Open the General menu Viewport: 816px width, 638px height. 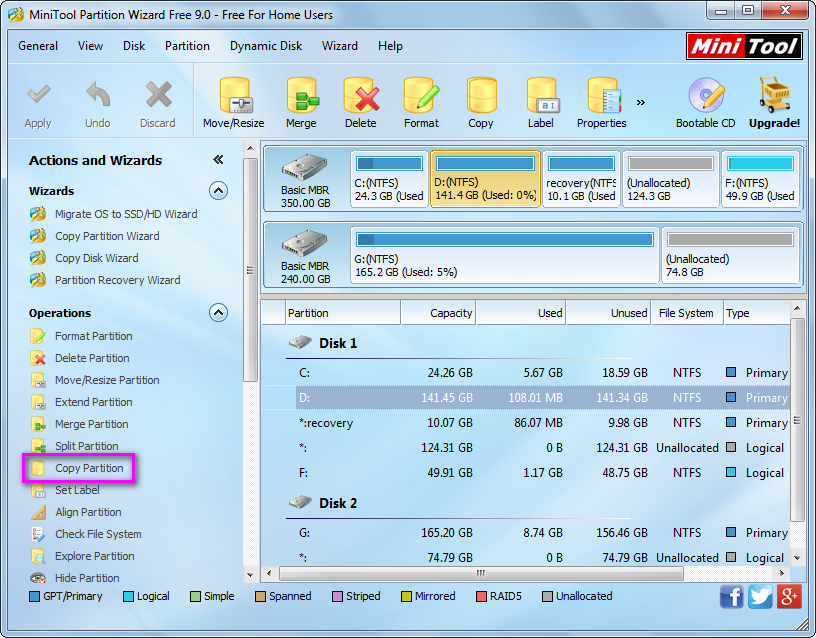[38, 46]
